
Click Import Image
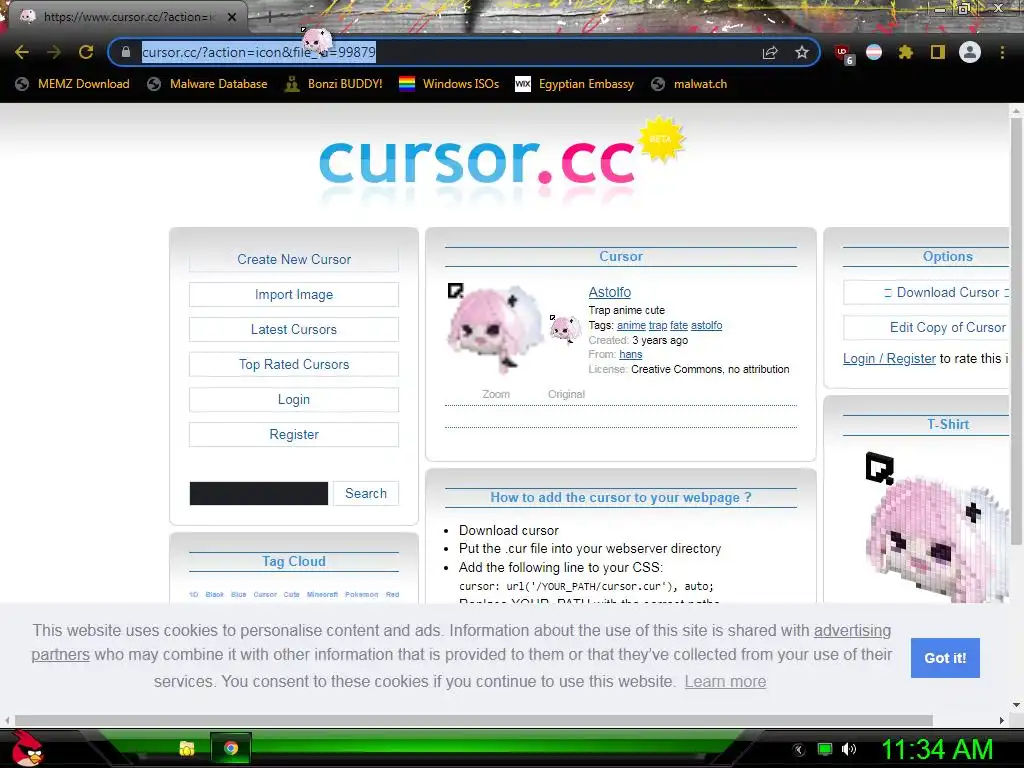[x=294, y=295]
